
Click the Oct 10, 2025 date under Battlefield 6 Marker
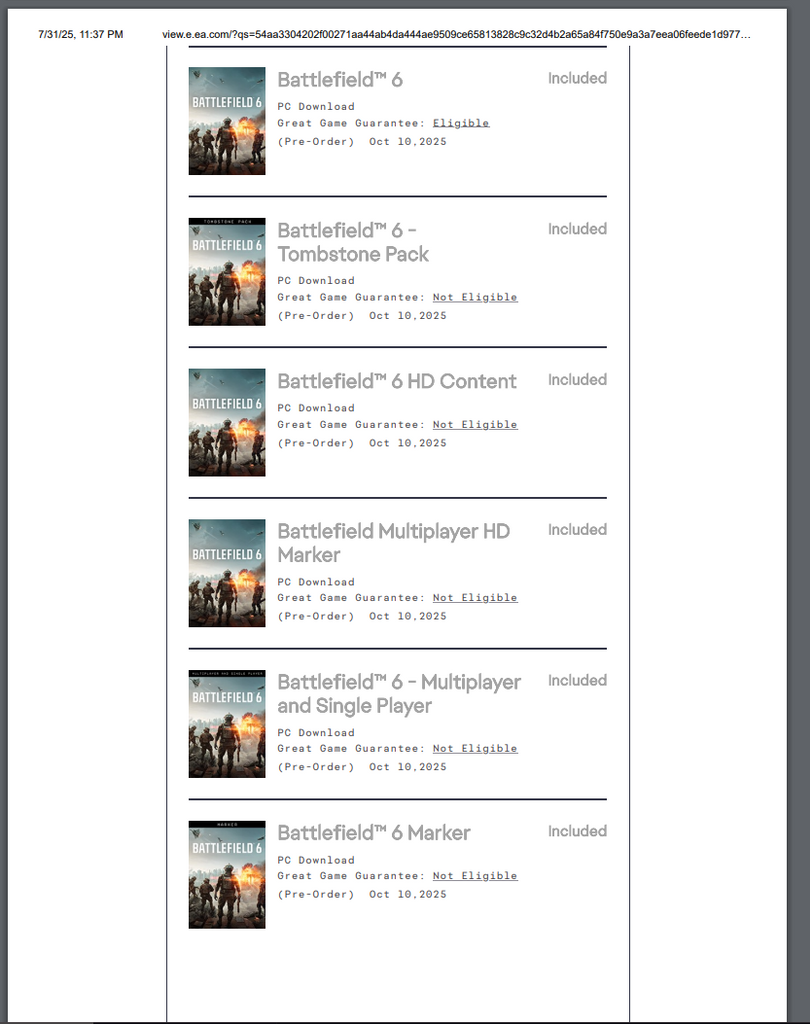pos(408,894)
